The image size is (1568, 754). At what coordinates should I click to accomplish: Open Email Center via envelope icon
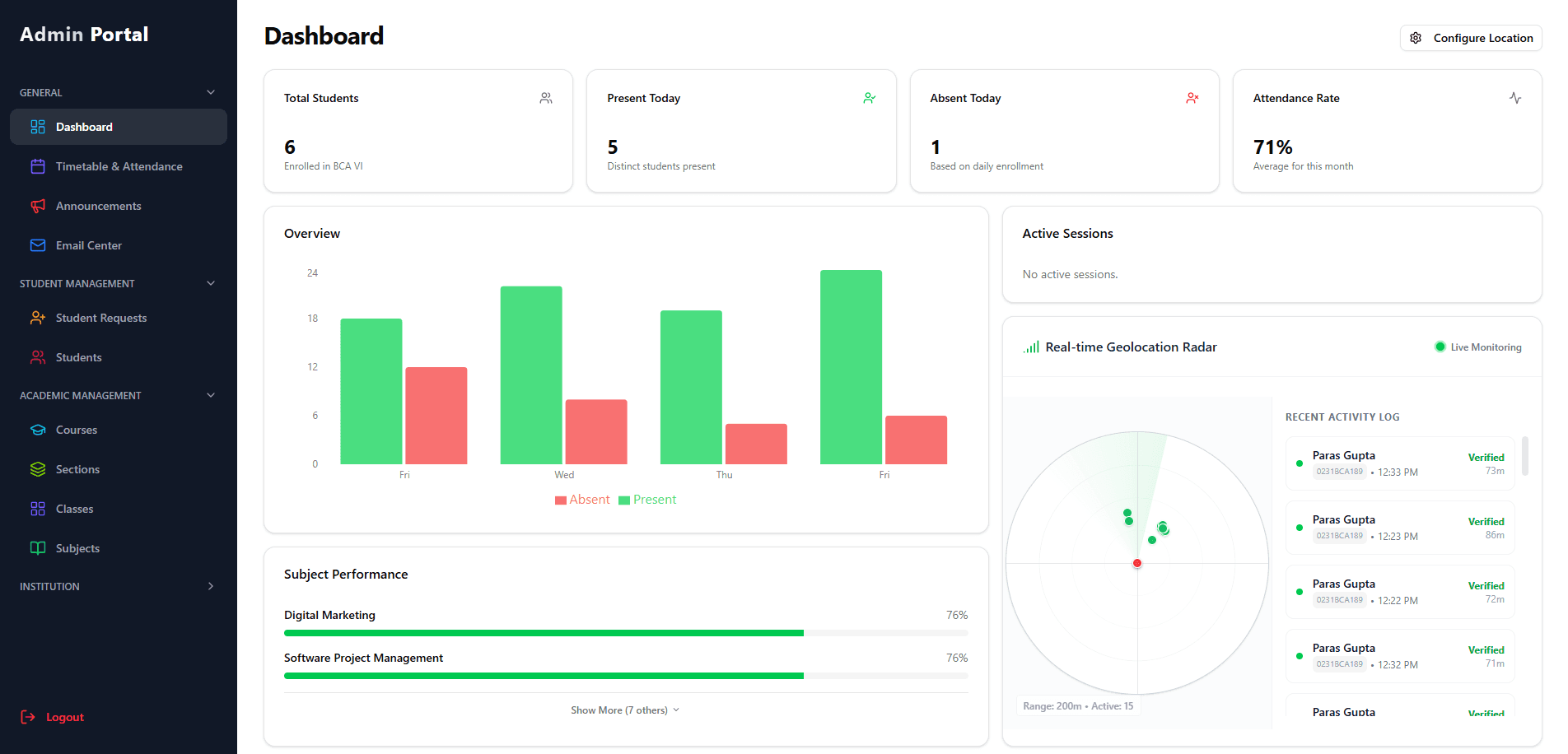(38, 245)
